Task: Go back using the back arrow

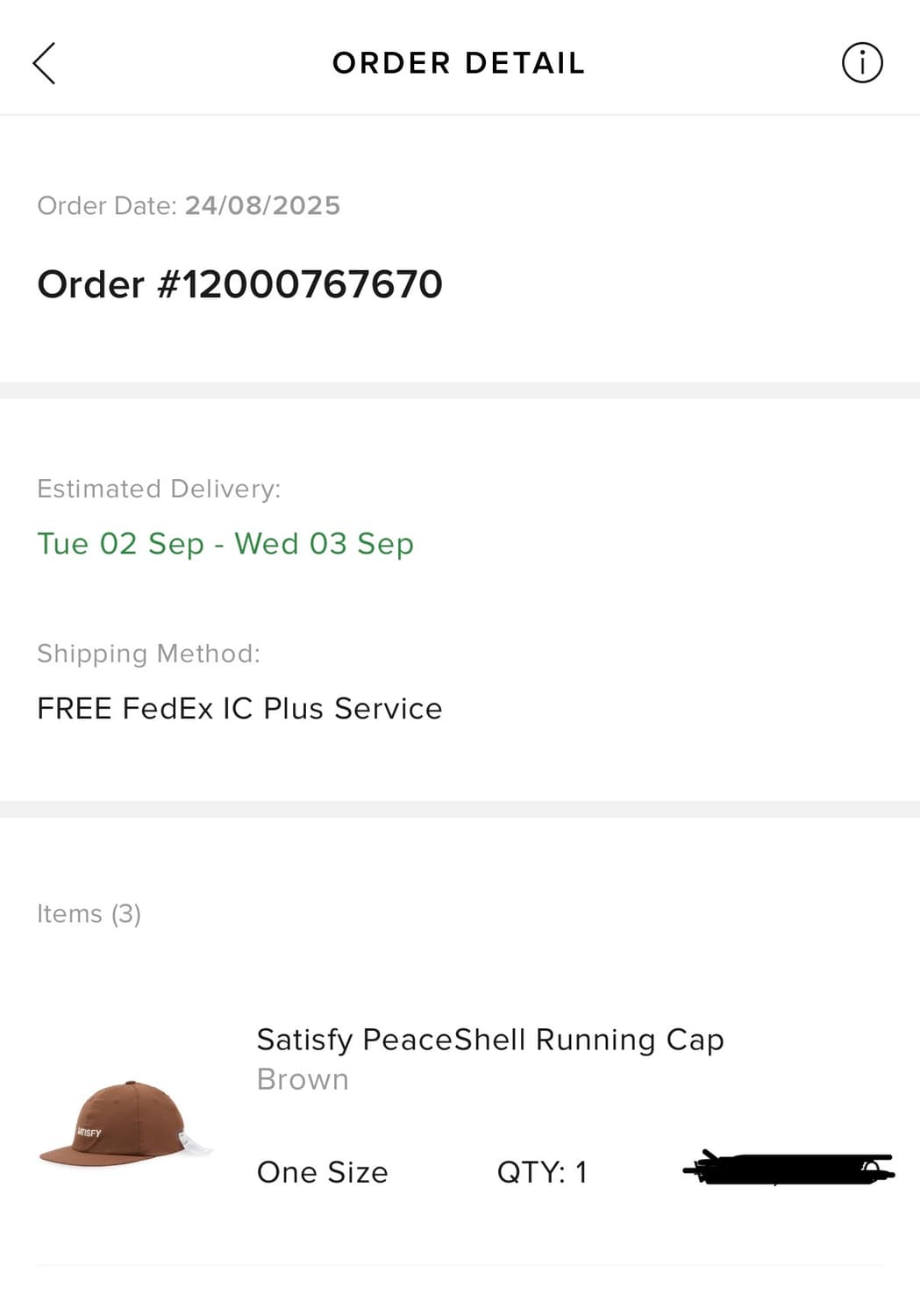Action: point(44,63)
